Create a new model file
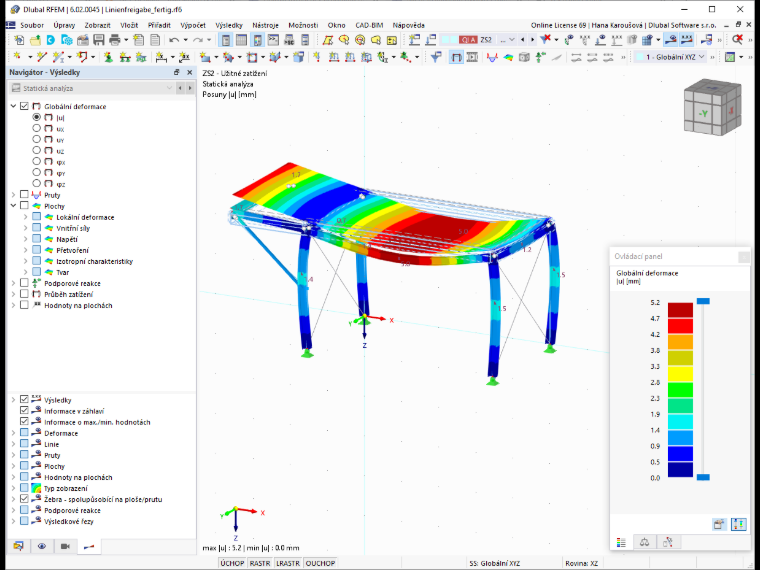Screen dimensions: 760x570 click(19, 40)
